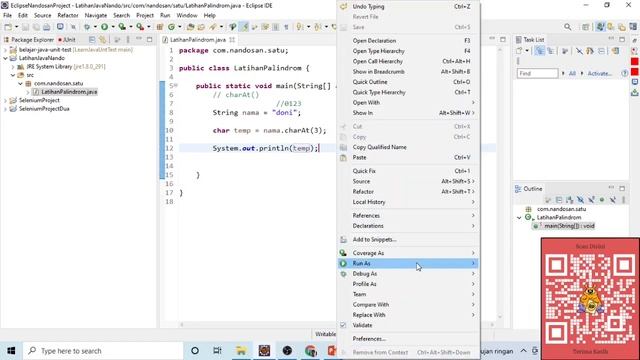This screenshot has height=360, width=640.
Task: Select the Package Explorer tab
Action: (29, 40)
